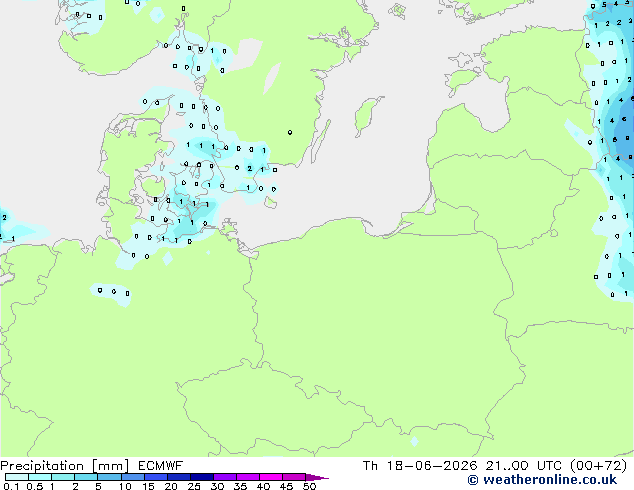Pick the 30–35 mm purple legend swatch
Viewport: 634px width, 490px height.
(225, 477)
